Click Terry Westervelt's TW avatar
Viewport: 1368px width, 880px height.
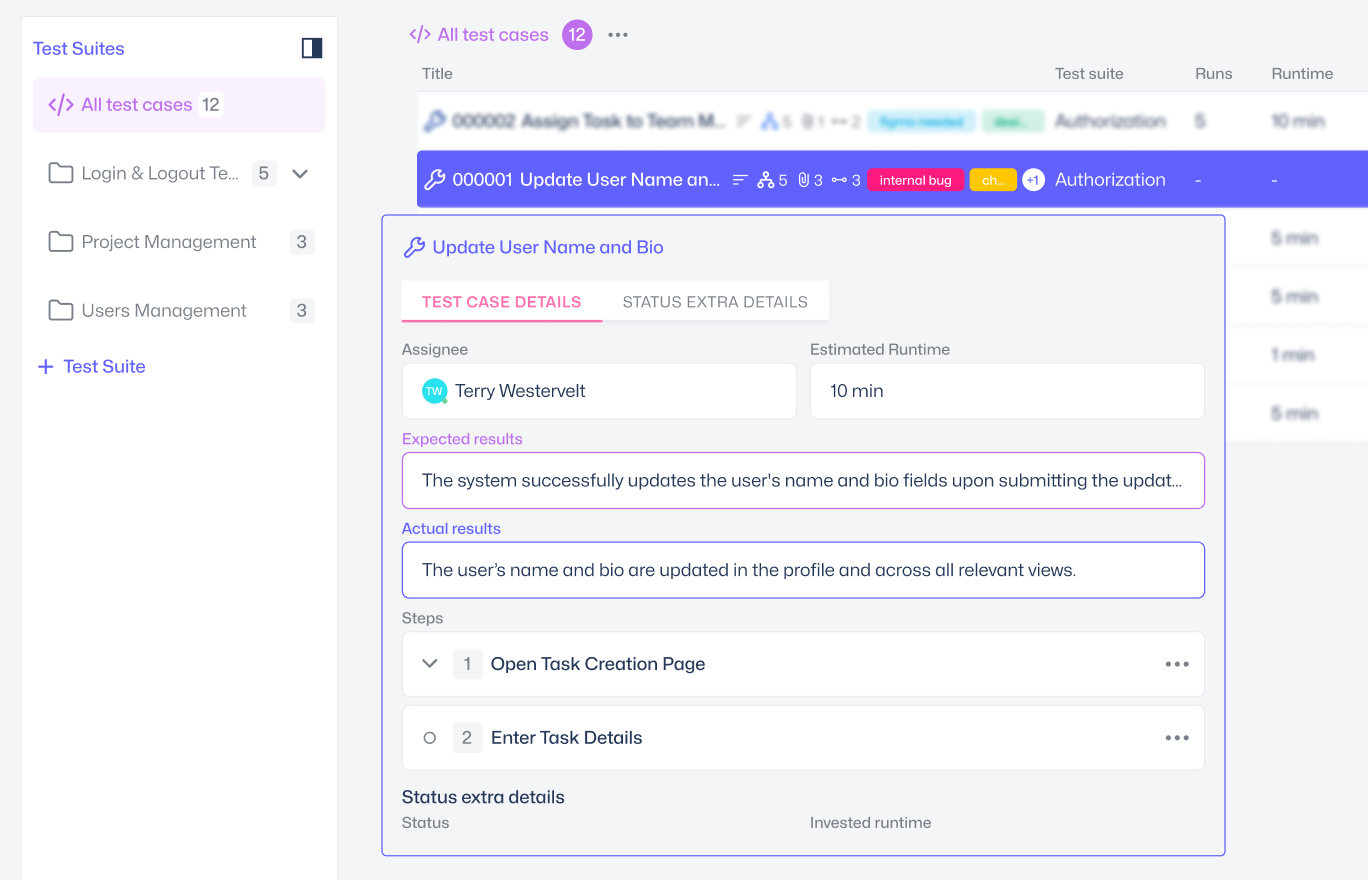click(x=434, y=391)
